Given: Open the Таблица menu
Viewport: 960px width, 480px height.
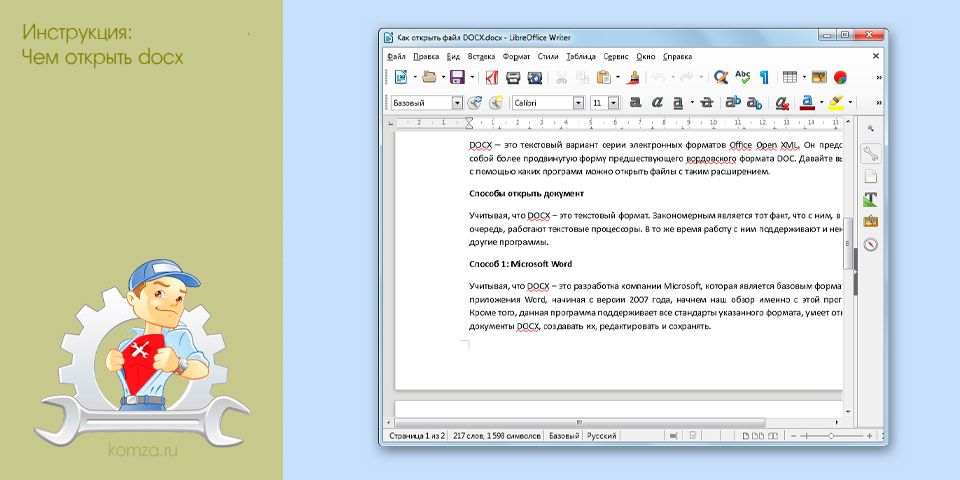Looking at the screenshot, I should pos(581,56).
